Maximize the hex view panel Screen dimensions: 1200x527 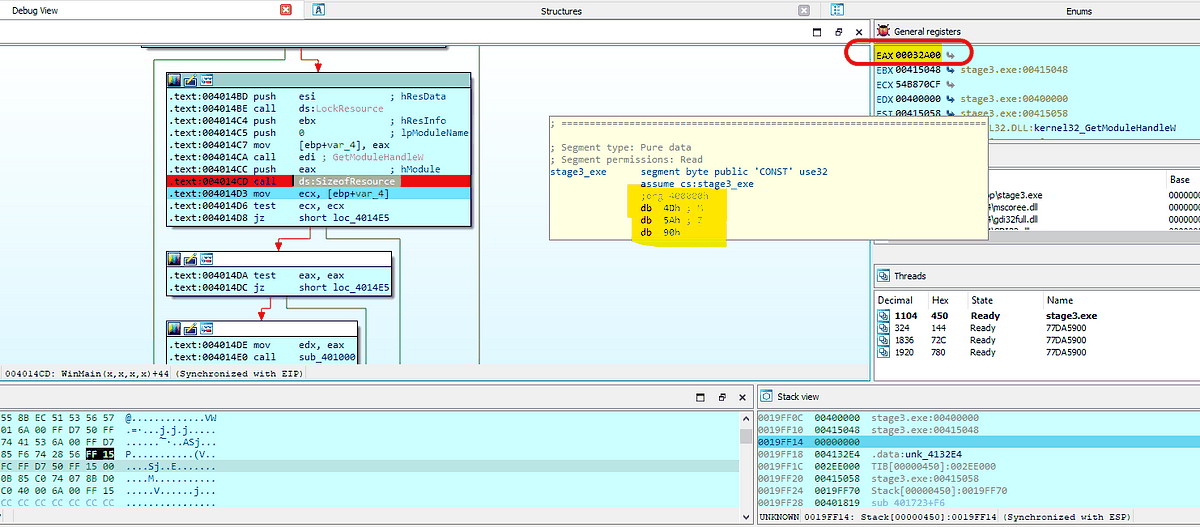pos(702,397)
